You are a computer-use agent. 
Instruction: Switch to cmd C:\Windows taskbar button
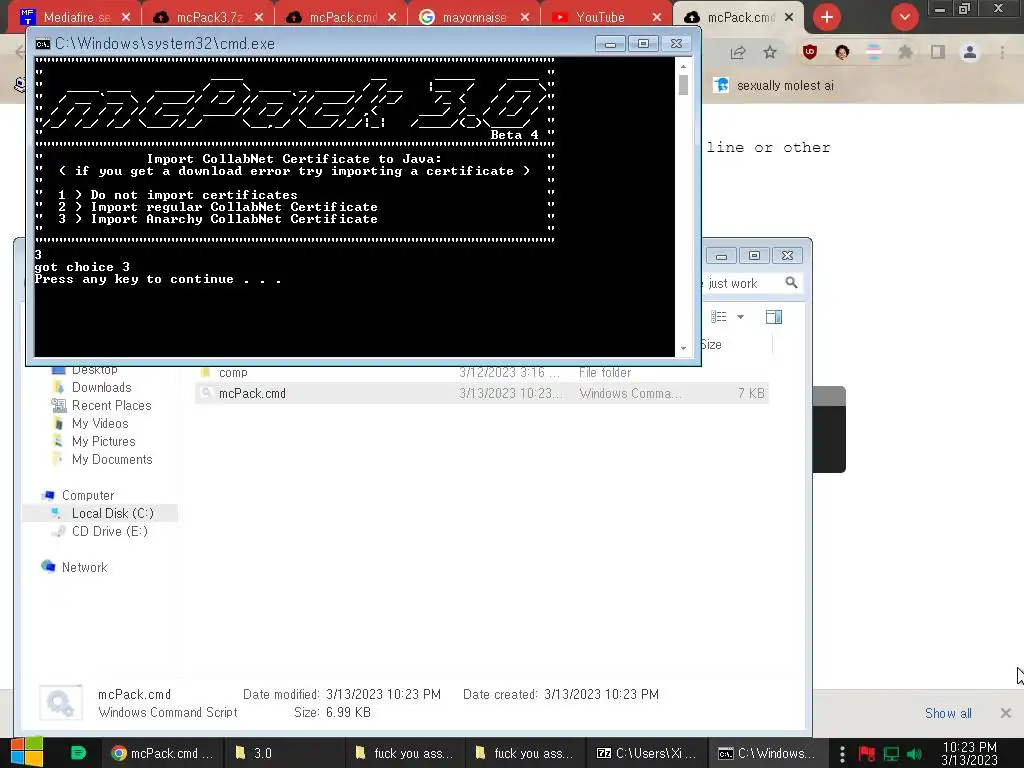pyautogui.click(x=766, y=753)
